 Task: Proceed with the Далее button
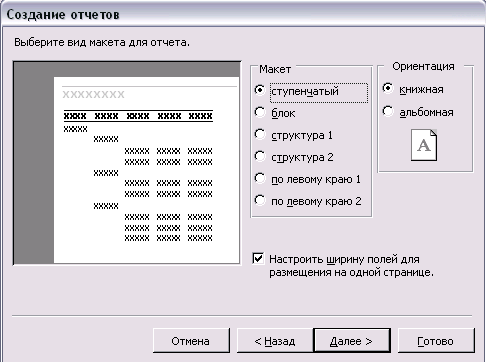(x=352, y=341)
